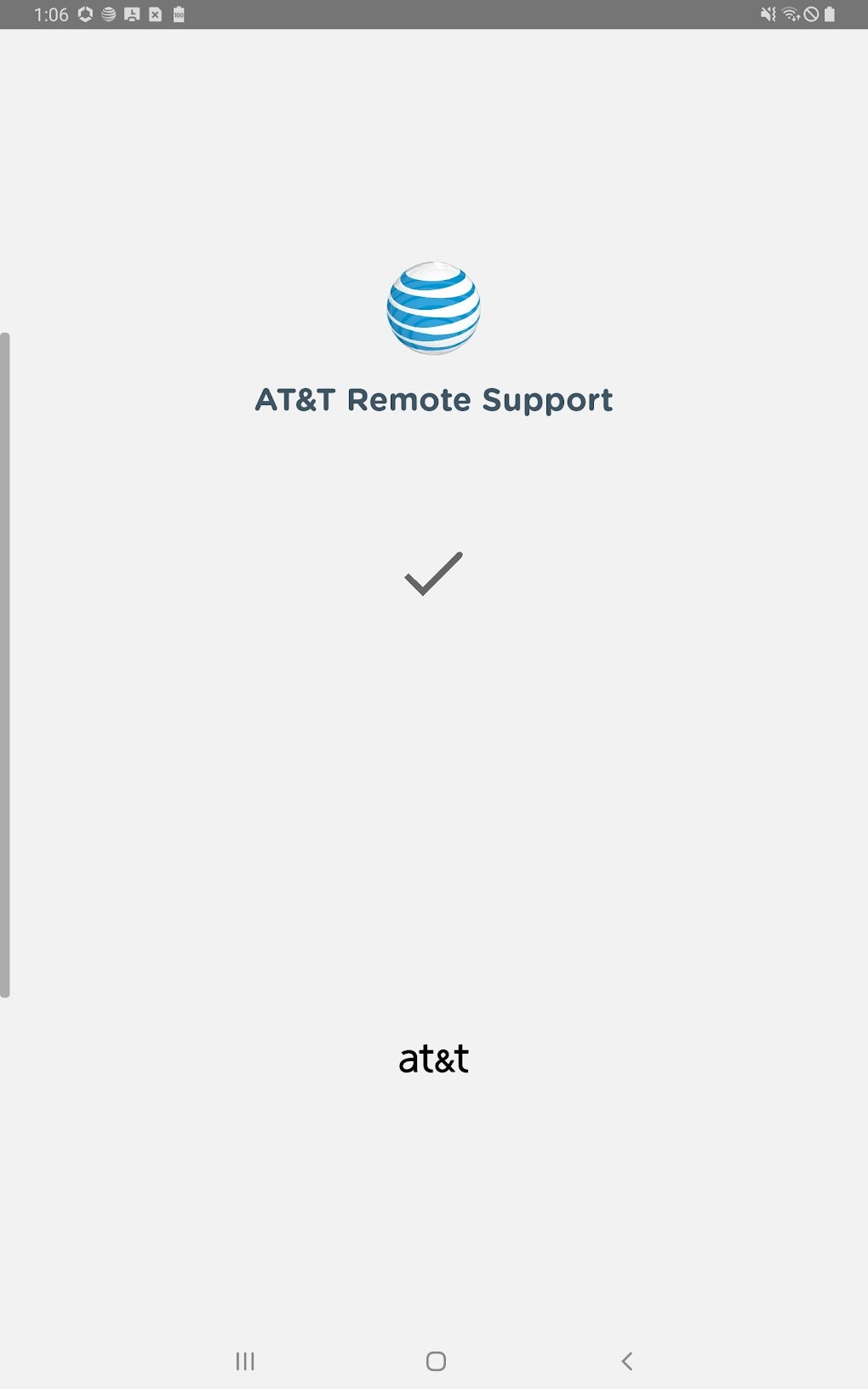The image size is (868, 1389).
Task: Tap the no-signal circle status icon
Action: [x=812, y=14]
